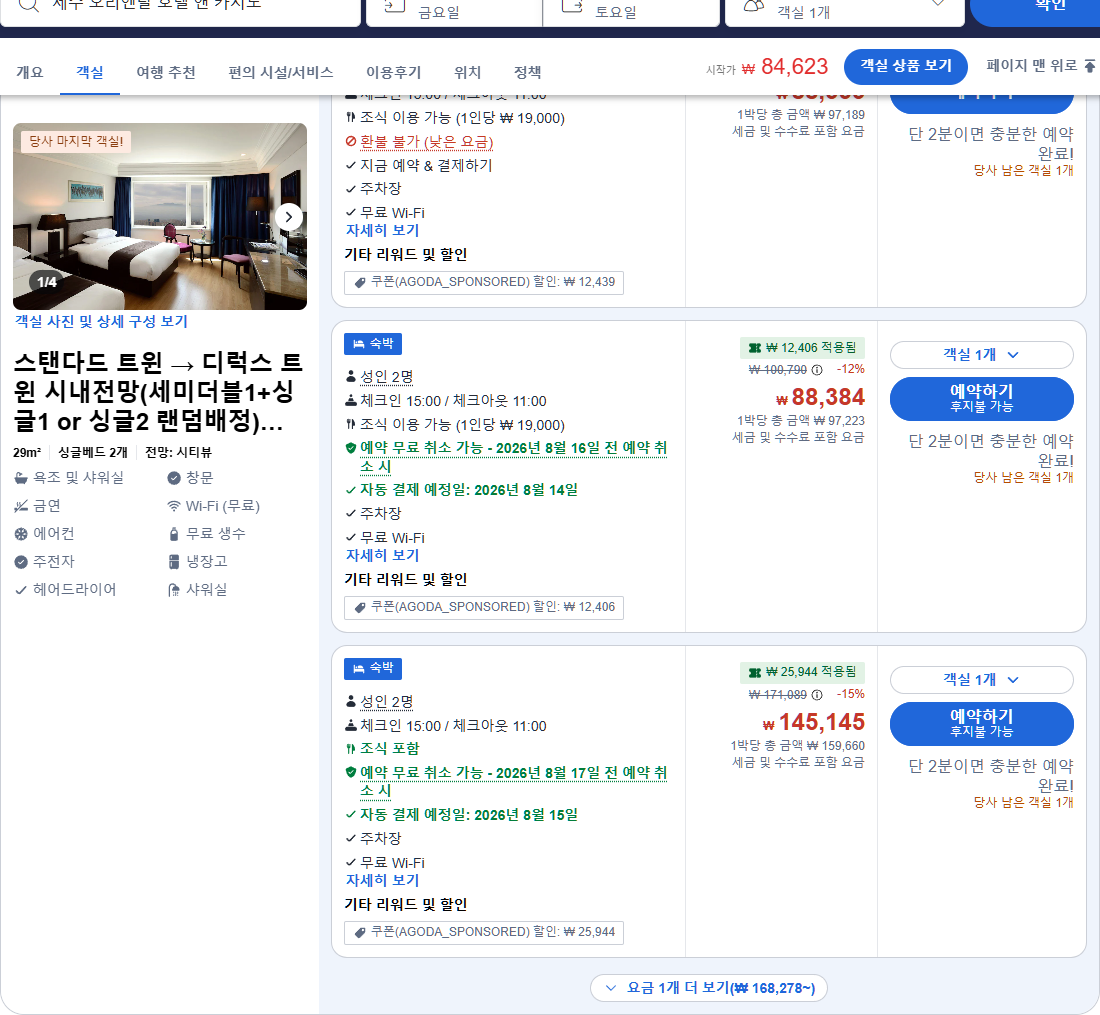Click the 냉장고 refrigerator icon

(174, 562)
